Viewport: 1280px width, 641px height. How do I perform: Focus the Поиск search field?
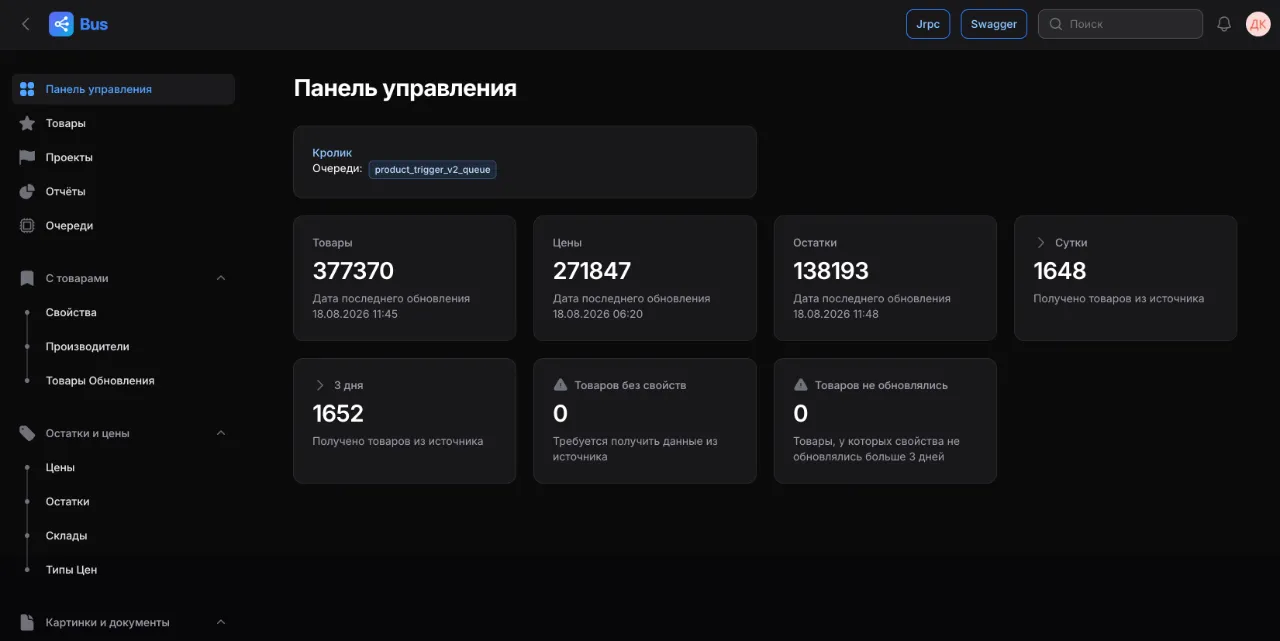[1120, 24]
